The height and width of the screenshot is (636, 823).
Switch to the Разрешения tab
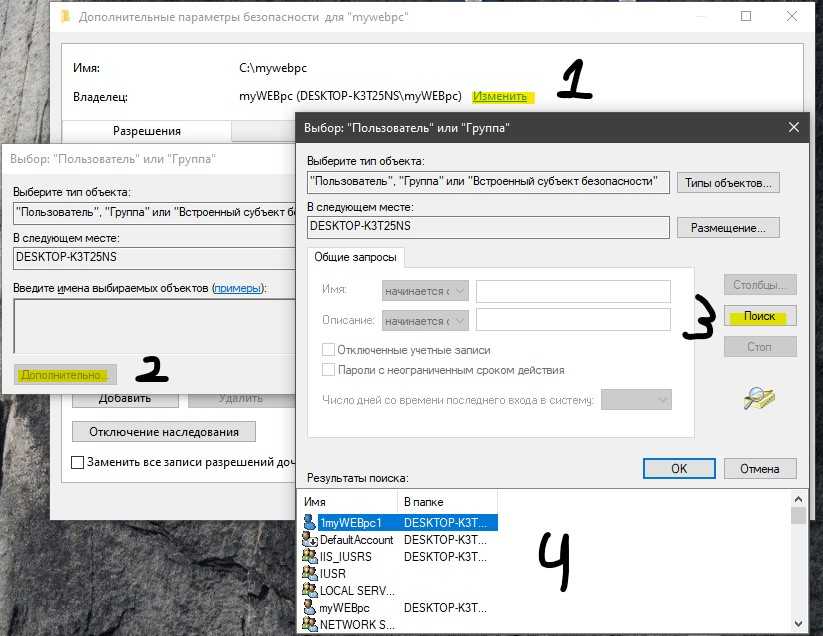pyautogui.click(x=146, y=131)
